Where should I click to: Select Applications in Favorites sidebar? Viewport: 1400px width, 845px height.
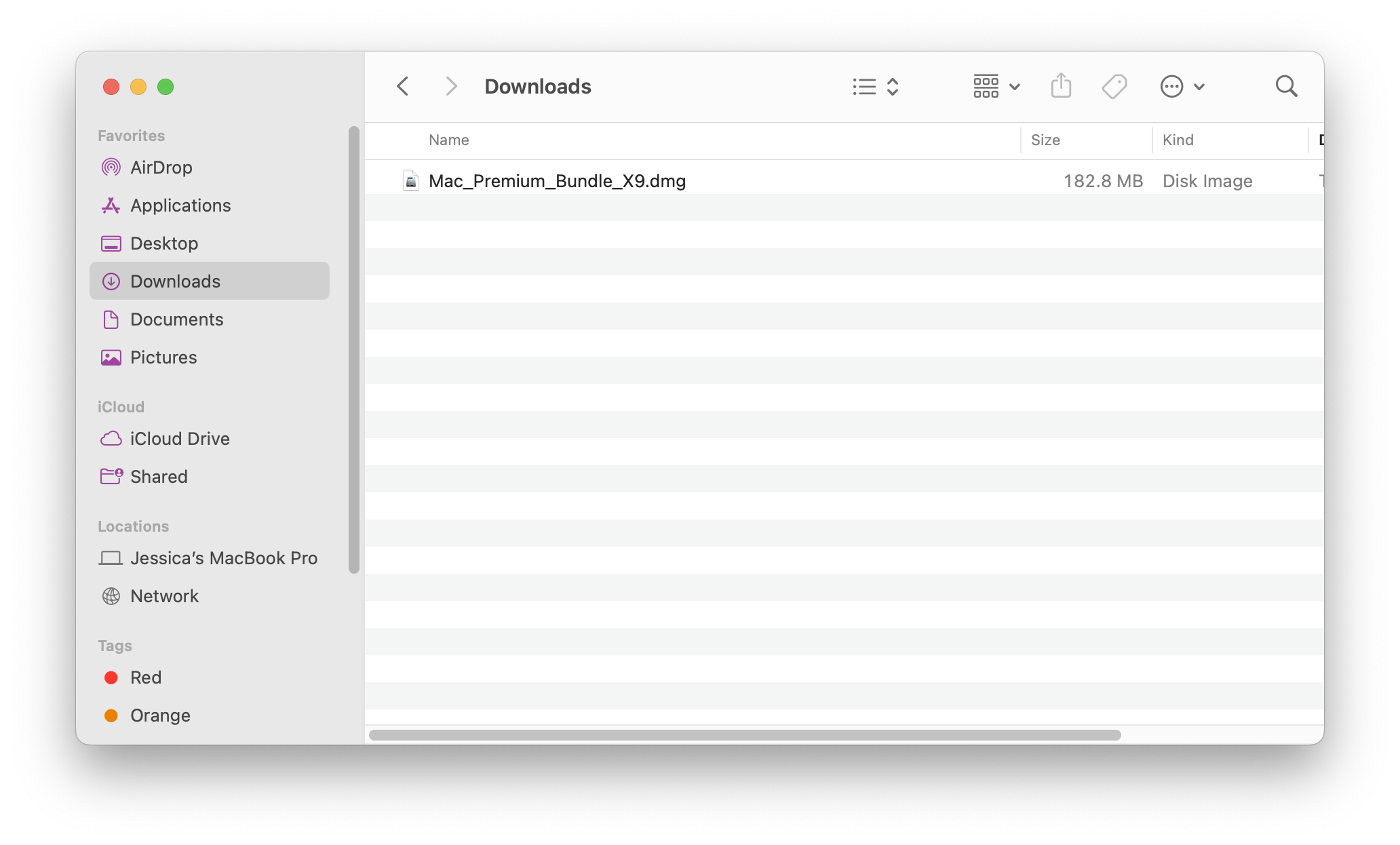(x=182, y=205)
